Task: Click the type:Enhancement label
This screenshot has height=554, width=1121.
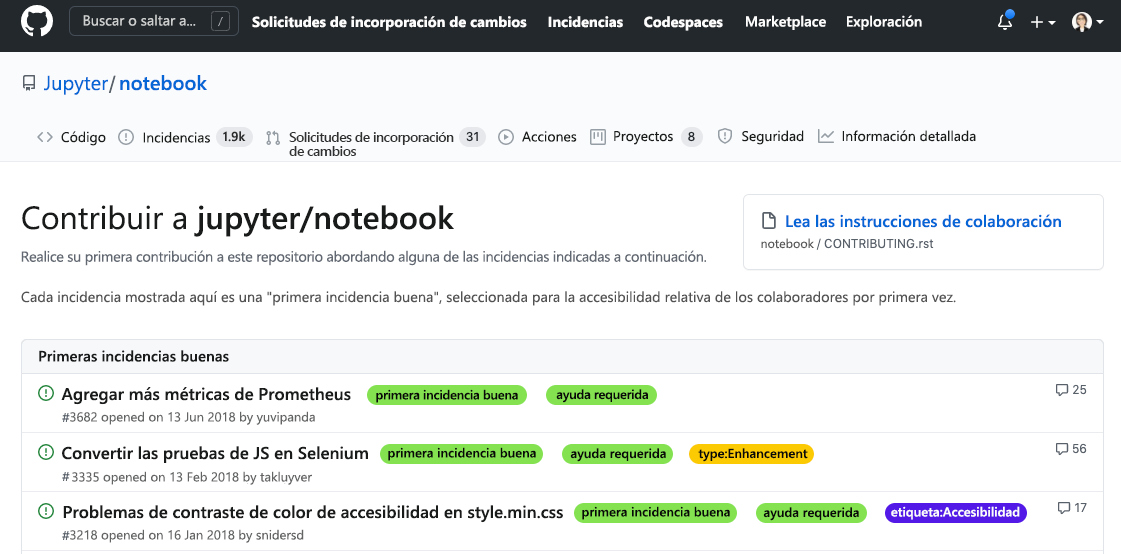Action: point(751,454)
